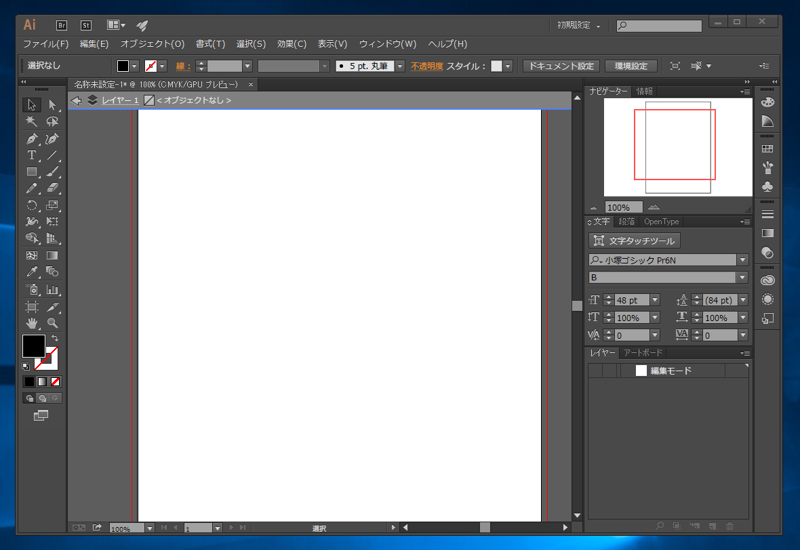Click the large black fill swatch
Screen dimensions: 800x550
34,346
